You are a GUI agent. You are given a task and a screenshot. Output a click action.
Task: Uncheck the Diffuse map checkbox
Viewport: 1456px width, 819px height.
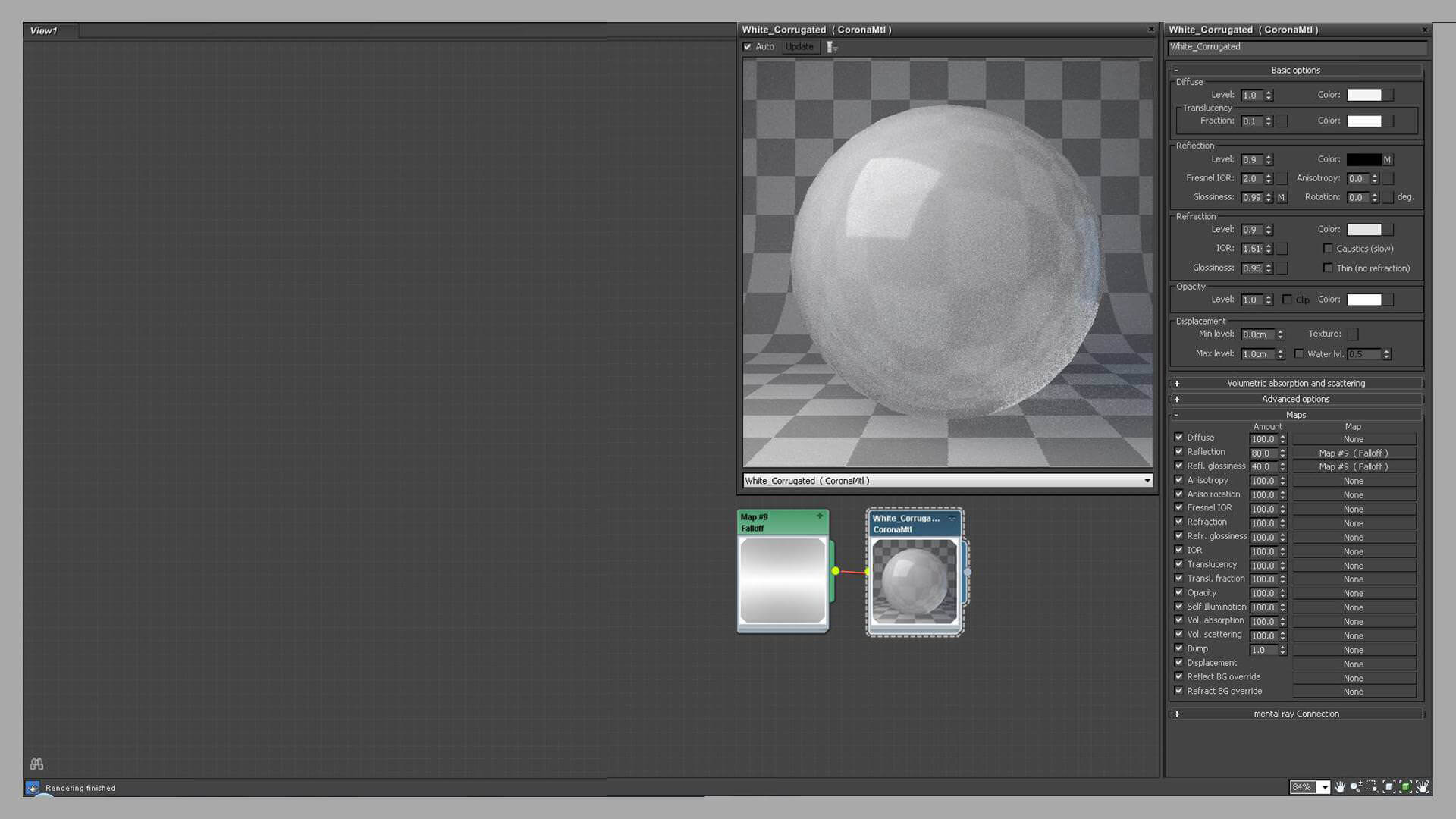point(1179,438)
